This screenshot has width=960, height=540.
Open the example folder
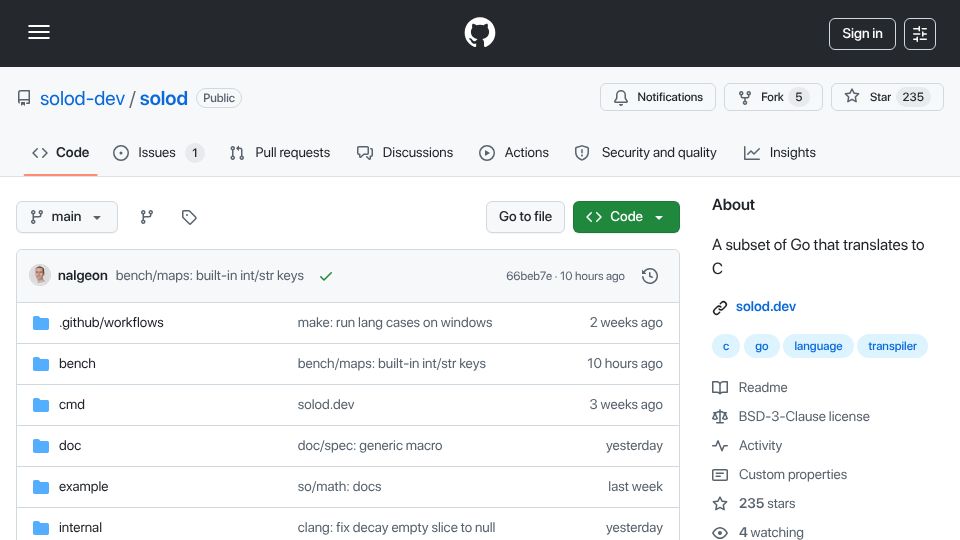point(83,487)
